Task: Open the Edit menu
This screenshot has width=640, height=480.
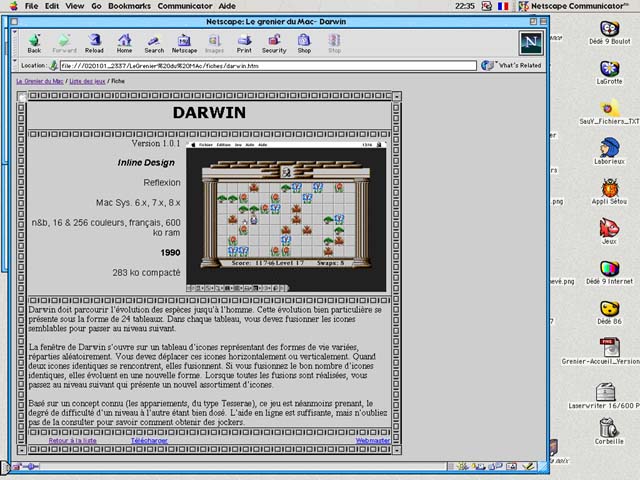Action: [x=51, y=6]
